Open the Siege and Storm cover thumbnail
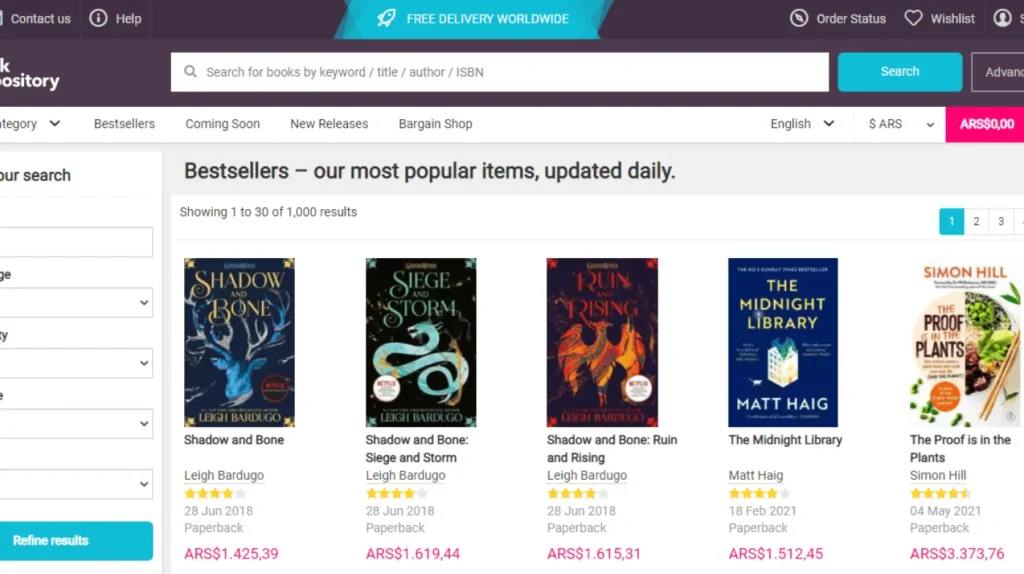1024x574 pixels. coord(421,342)
